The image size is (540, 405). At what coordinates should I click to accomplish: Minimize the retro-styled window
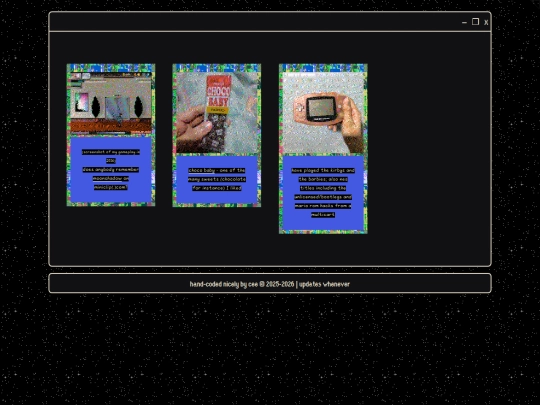click(464, 22)
